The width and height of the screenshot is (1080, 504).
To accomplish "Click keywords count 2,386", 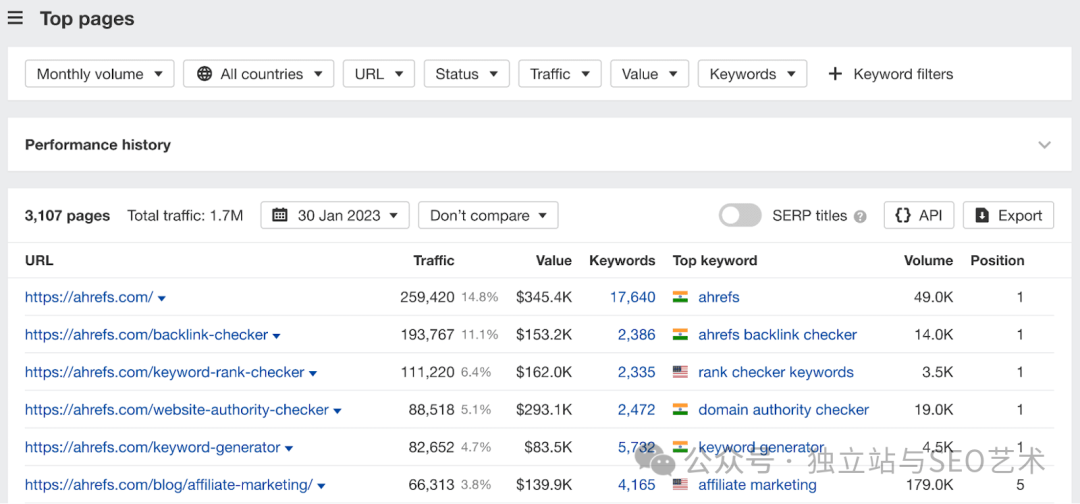I will tap(636, 335).
